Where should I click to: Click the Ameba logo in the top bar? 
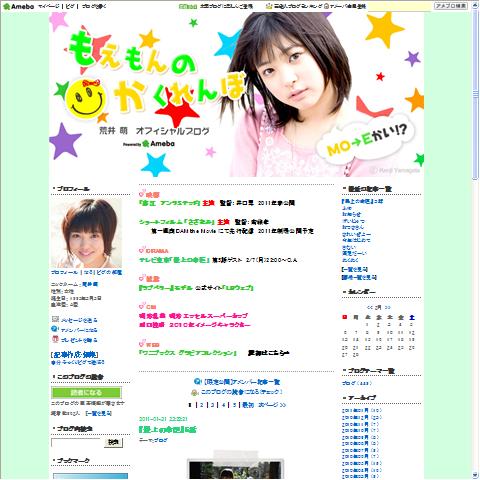[19, 6]
